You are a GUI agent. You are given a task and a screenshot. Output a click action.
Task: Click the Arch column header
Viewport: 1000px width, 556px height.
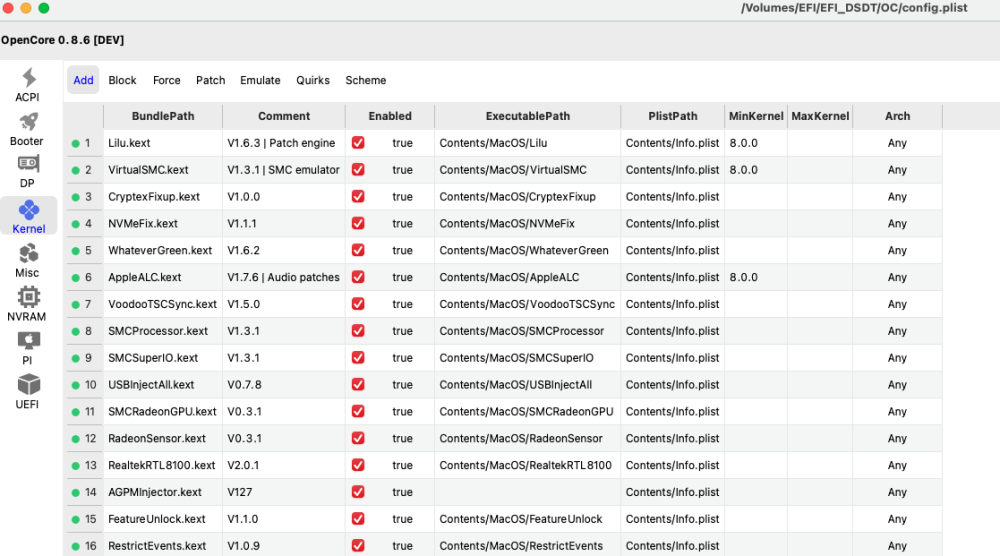897,116
